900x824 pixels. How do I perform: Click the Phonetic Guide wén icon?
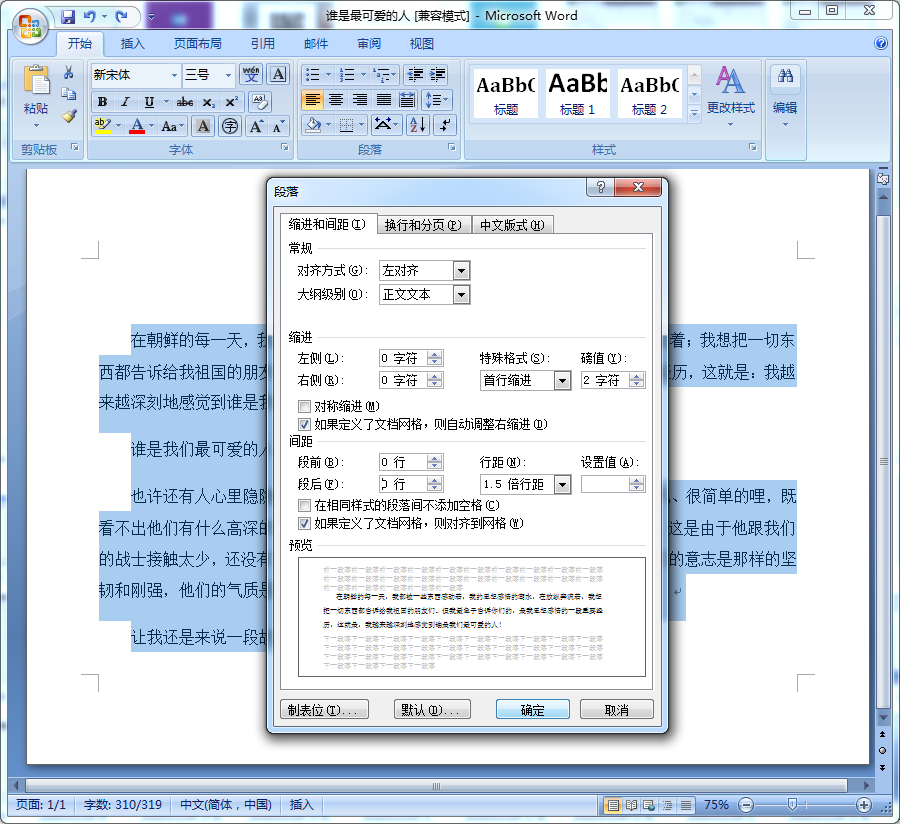(251, 75)
